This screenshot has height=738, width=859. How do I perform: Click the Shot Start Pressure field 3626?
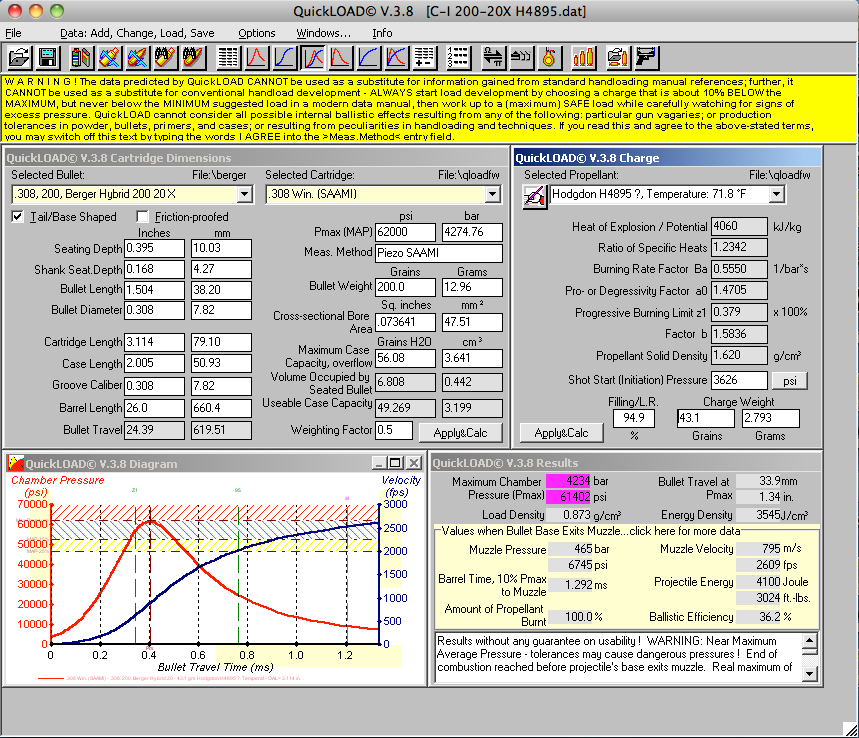tap(739, 380)
